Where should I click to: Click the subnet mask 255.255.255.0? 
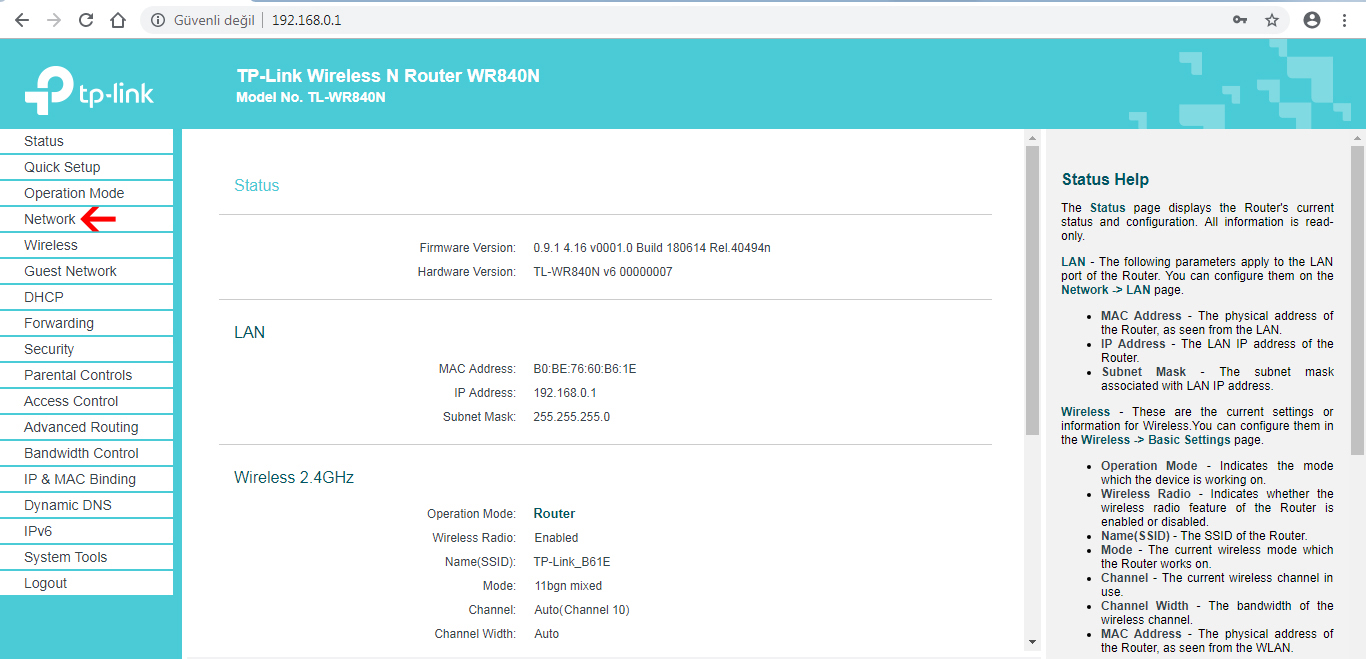pyautogui.click(x=572, y=417)
